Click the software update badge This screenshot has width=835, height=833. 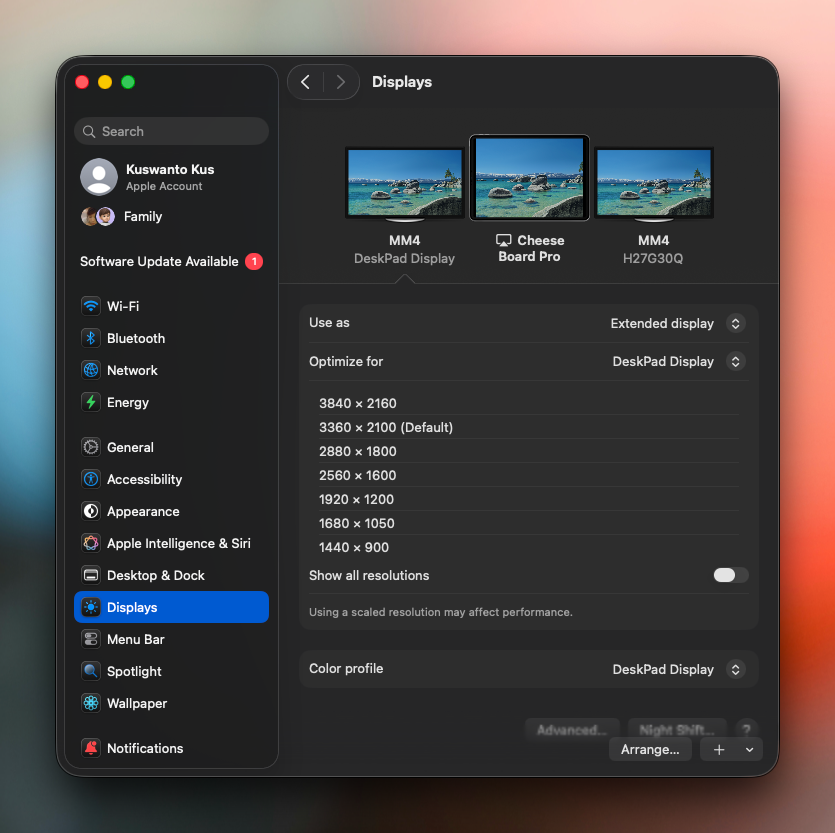pos(254,262)
